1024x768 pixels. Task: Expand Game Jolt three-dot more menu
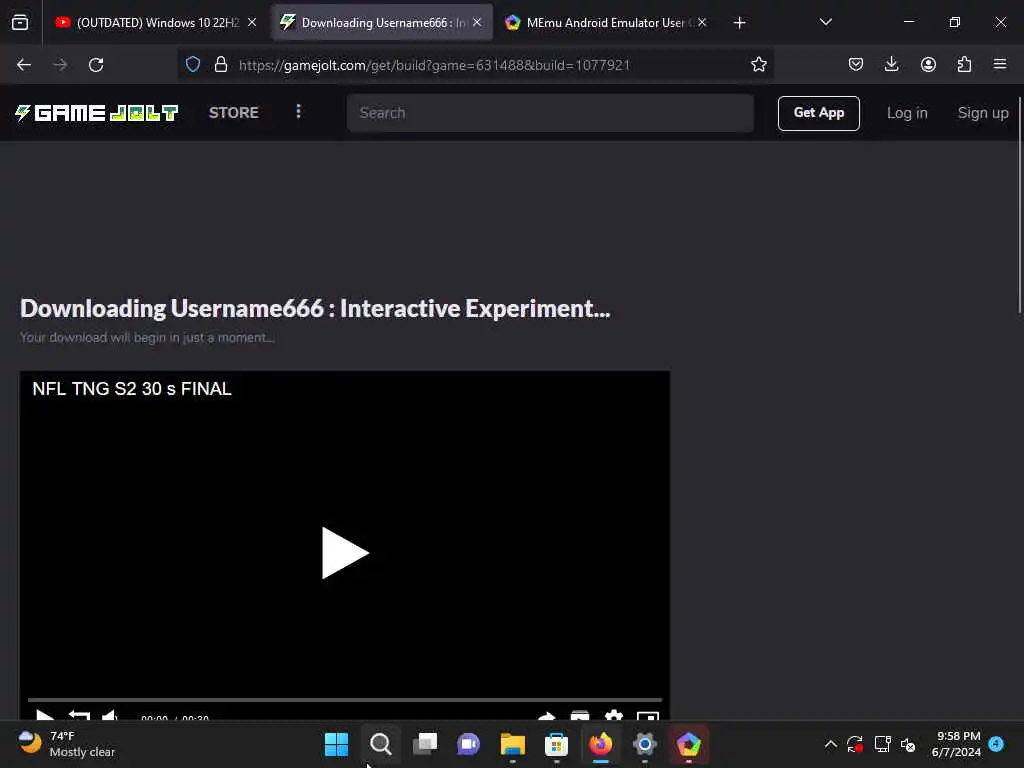pyautogui.click(x=298, y=112)
